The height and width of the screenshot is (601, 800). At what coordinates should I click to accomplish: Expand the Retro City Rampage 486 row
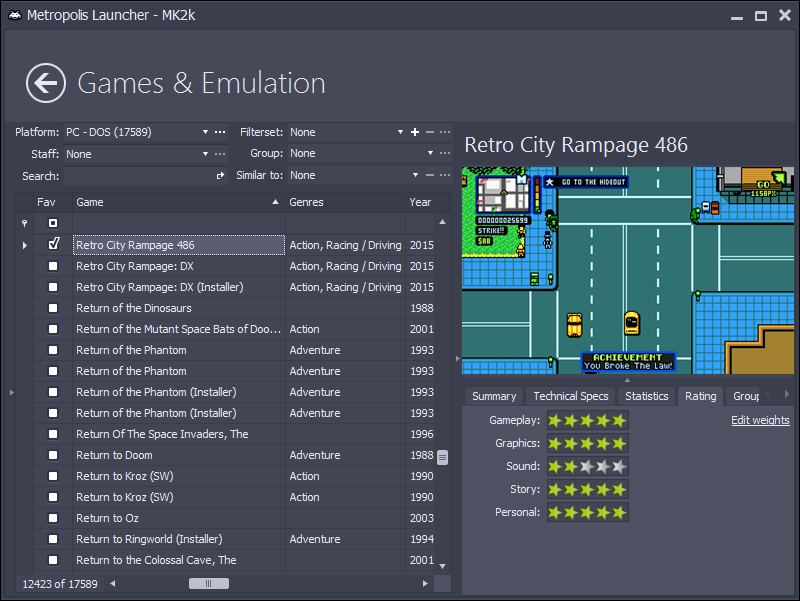(x=24, y=245)
